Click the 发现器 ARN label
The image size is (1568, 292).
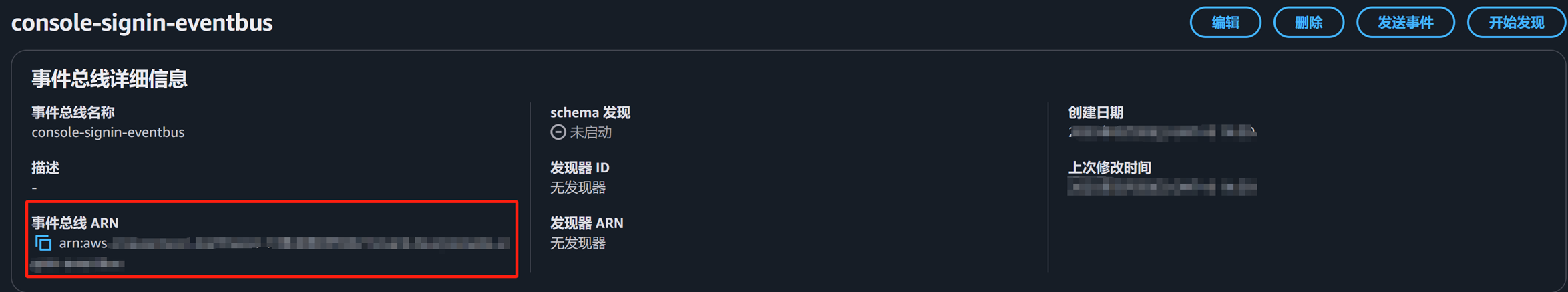tap(586, 223)
